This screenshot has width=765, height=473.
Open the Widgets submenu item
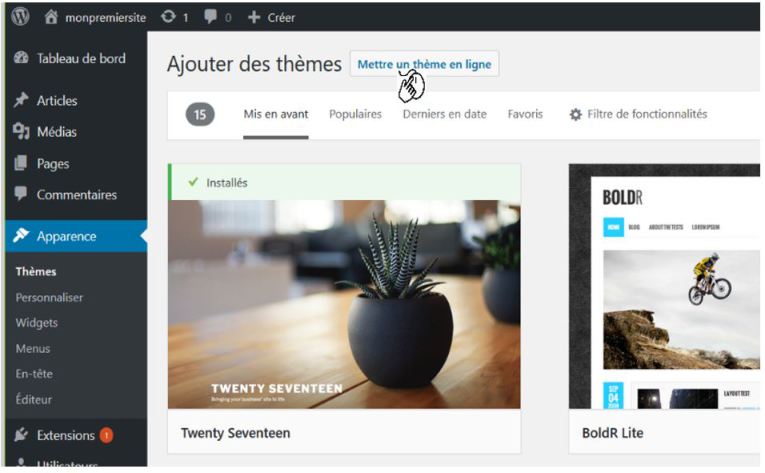pyautogui.click(x=37, y=323)
